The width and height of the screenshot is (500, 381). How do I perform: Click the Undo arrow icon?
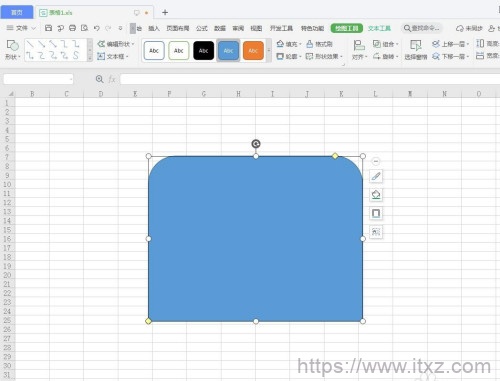point(96,28)
